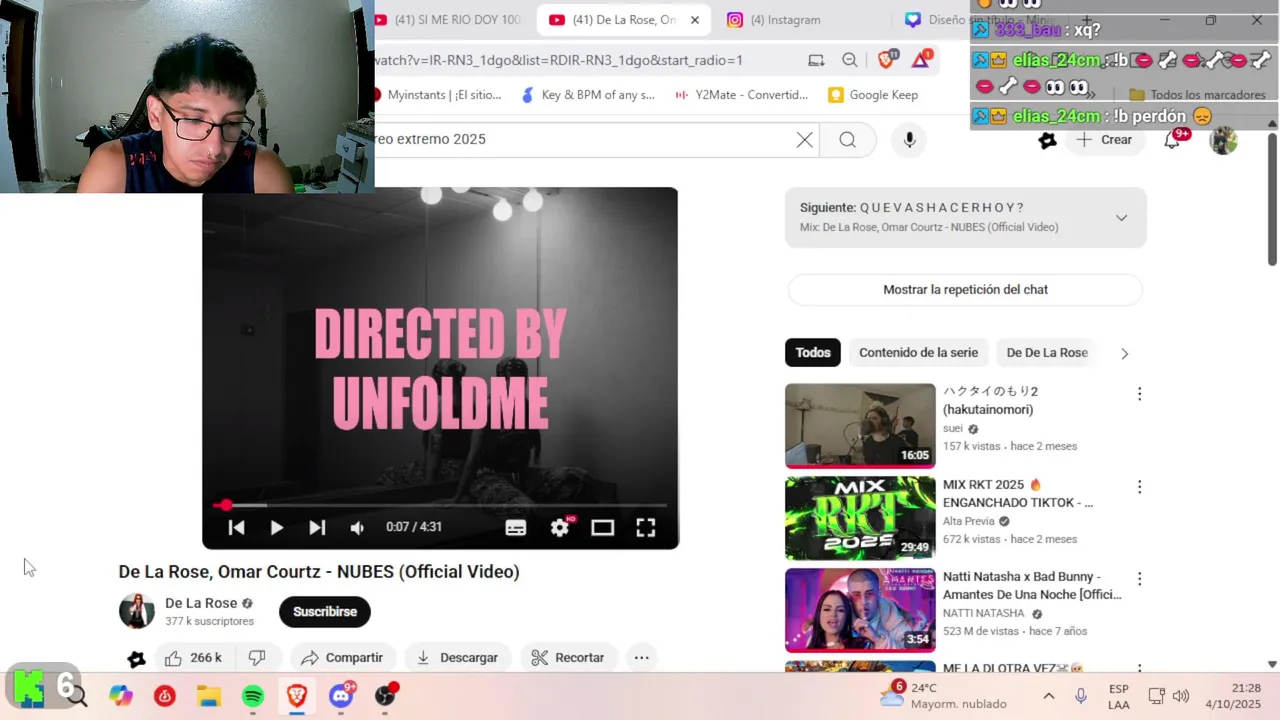
Task: Close the De La Rose browser tab
Action: click(695, 20)
